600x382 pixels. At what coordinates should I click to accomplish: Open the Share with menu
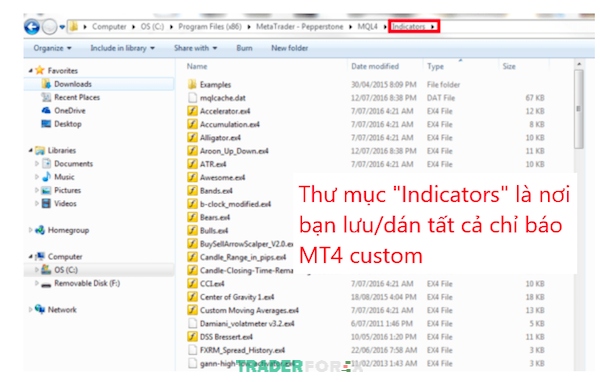196,48
